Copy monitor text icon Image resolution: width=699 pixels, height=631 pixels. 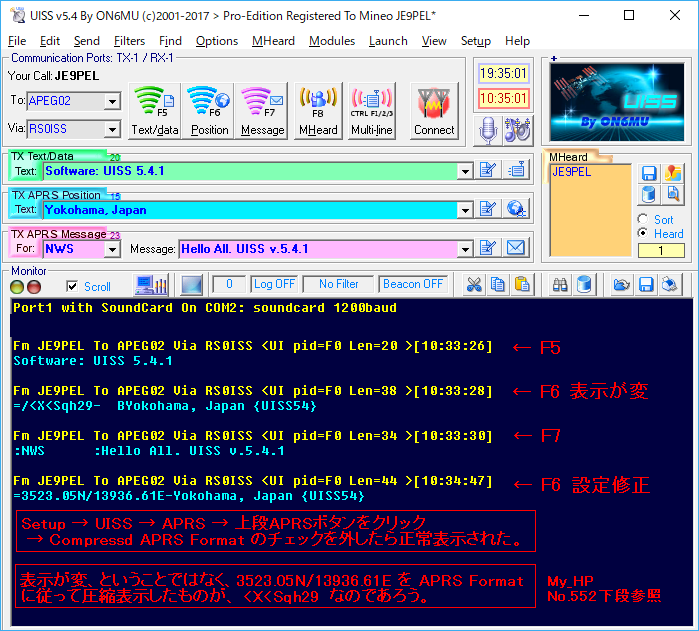[x=498, y=285]
